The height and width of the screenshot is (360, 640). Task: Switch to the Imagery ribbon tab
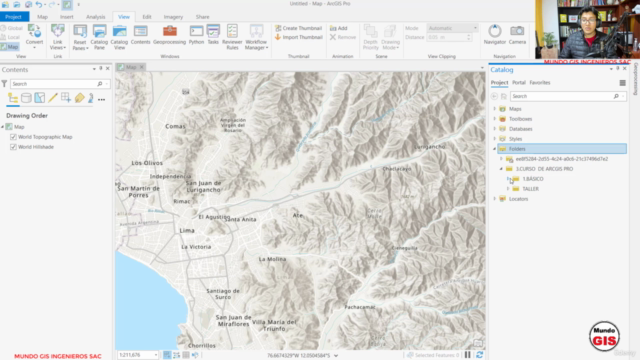[173, 17]
